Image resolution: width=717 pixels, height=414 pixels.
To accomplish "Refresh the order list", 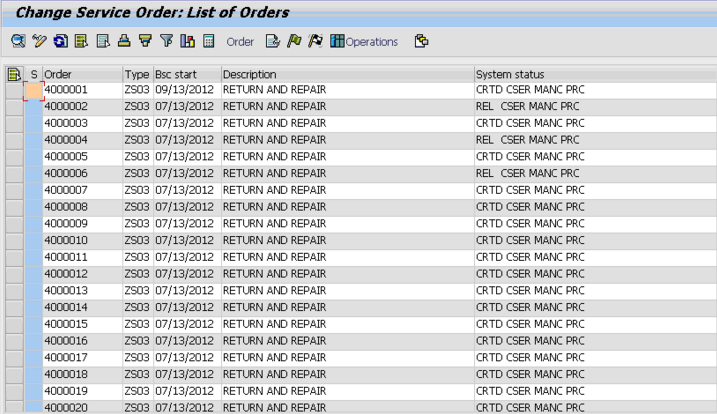I will click(60, 41).
